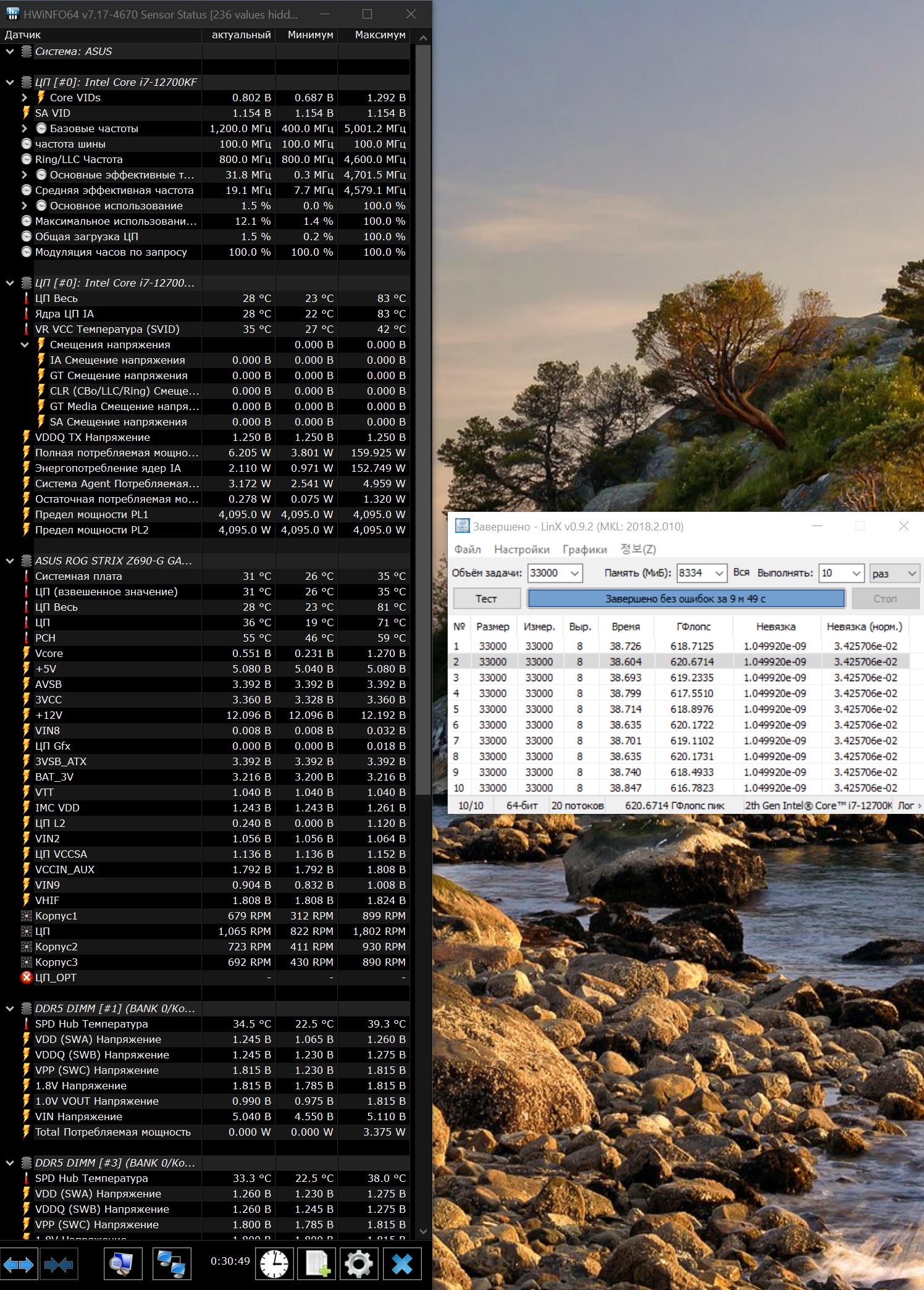Click the 38.847 time cell in LinX

626,788
